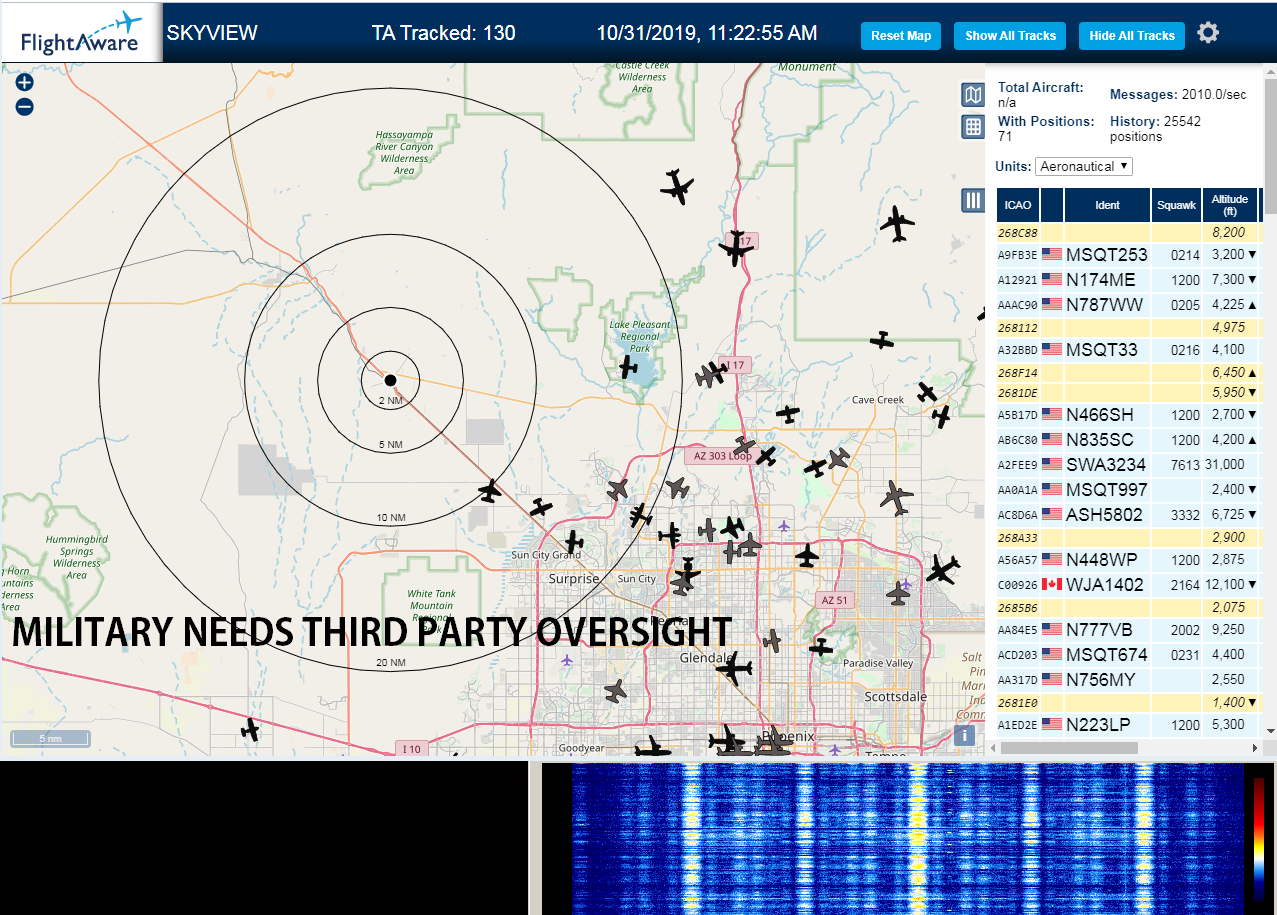Viewport: 1277px width, 915px height.
Task: Select the N787WW aircraft row
Action: (x=1128, y=304)
